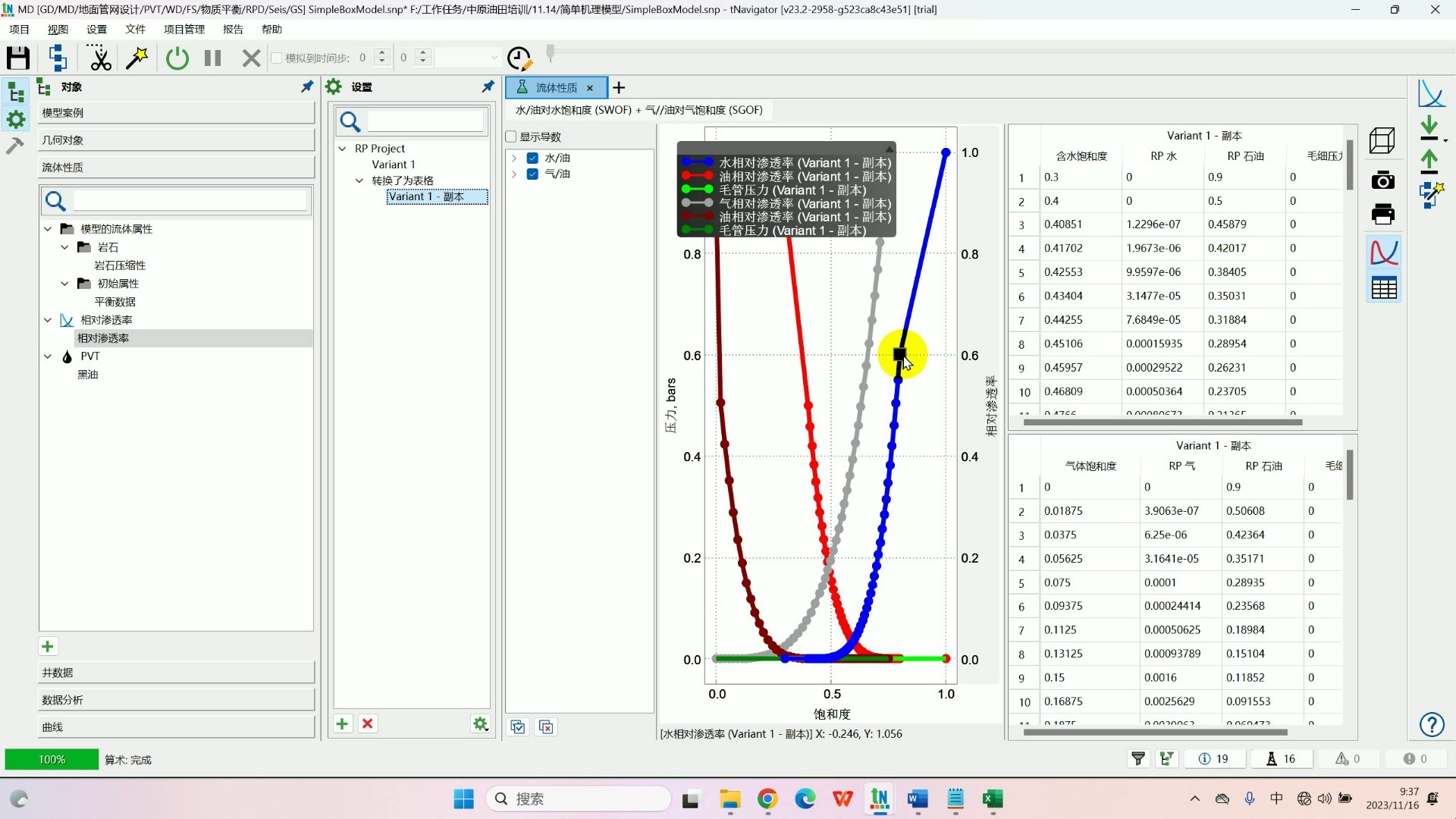
Task: Click the search field in 设置 panel
Action: pyautogui.click(x=425, y=121)
